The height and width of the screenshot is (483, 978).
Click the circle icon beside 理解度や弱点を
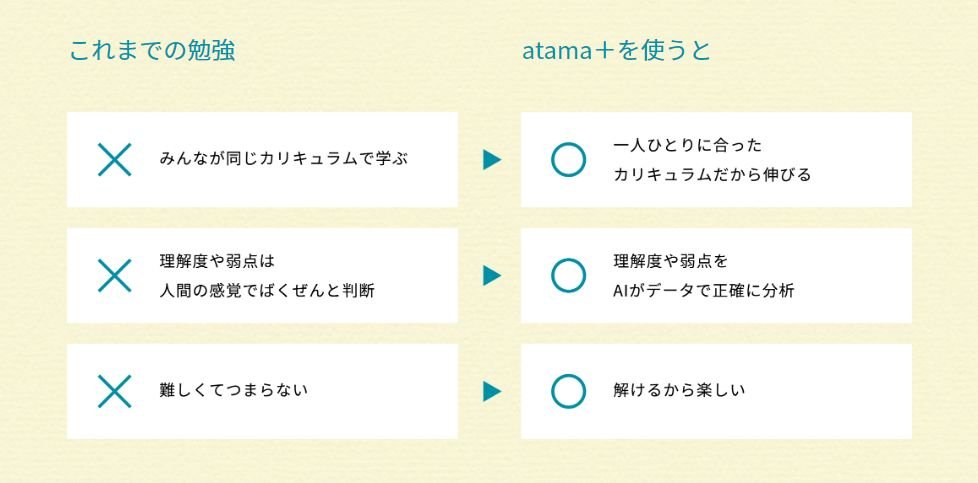point(568,275)
